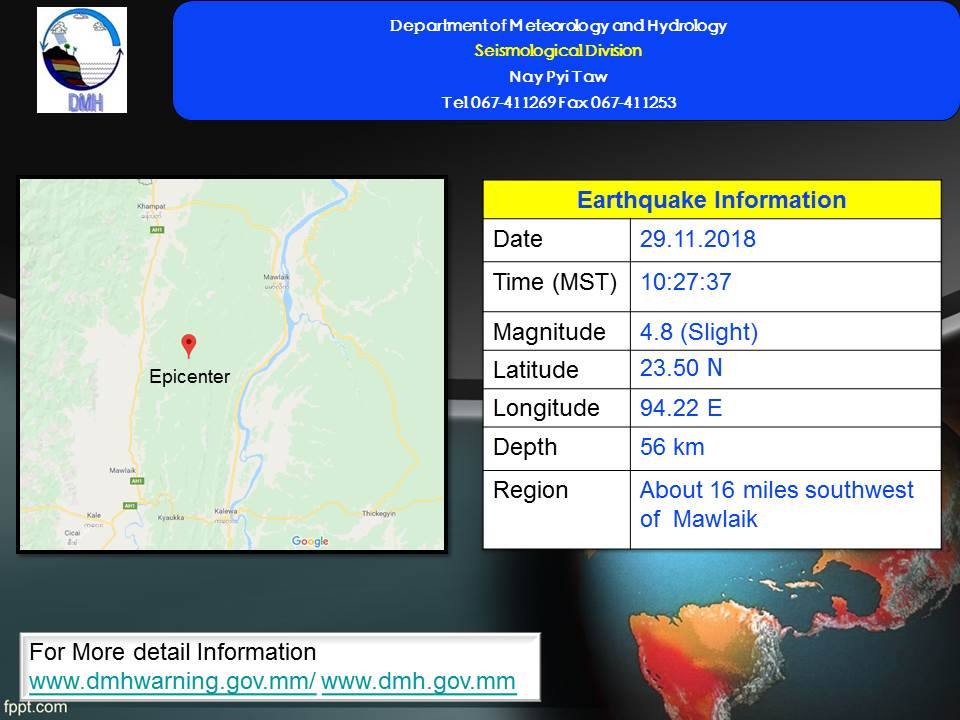Click the 'Region' row label

[x=530, y=490]
